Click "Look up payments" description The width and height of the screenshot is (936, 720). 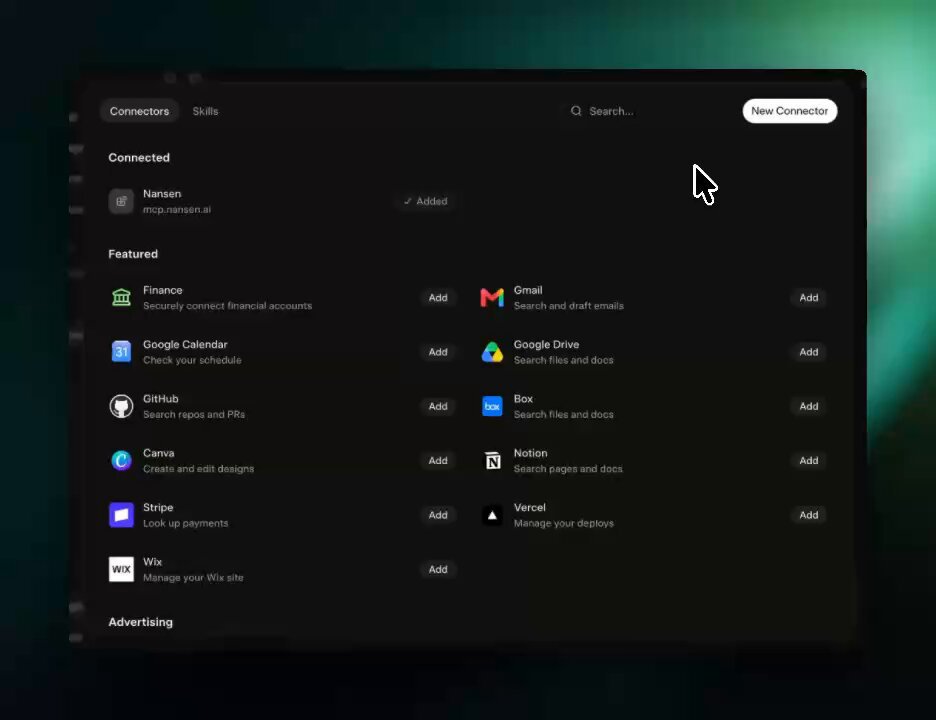[x=186, y=523]
